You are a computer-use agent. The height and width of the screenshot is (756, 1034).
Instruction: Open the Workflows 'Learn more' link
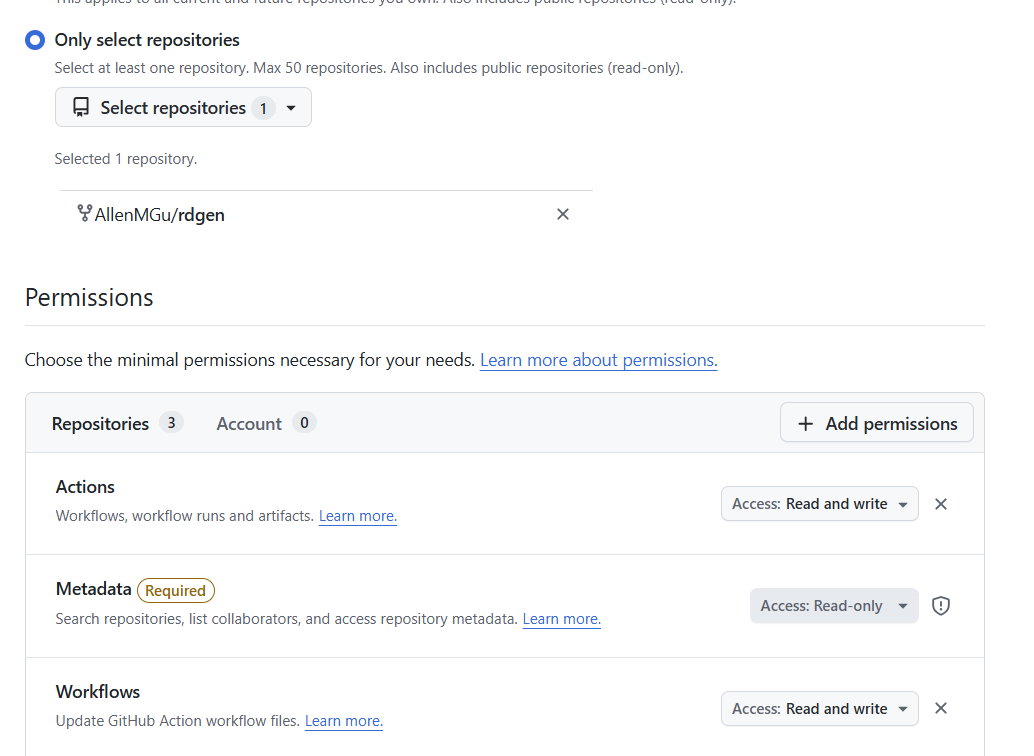[x=344, y=721]
